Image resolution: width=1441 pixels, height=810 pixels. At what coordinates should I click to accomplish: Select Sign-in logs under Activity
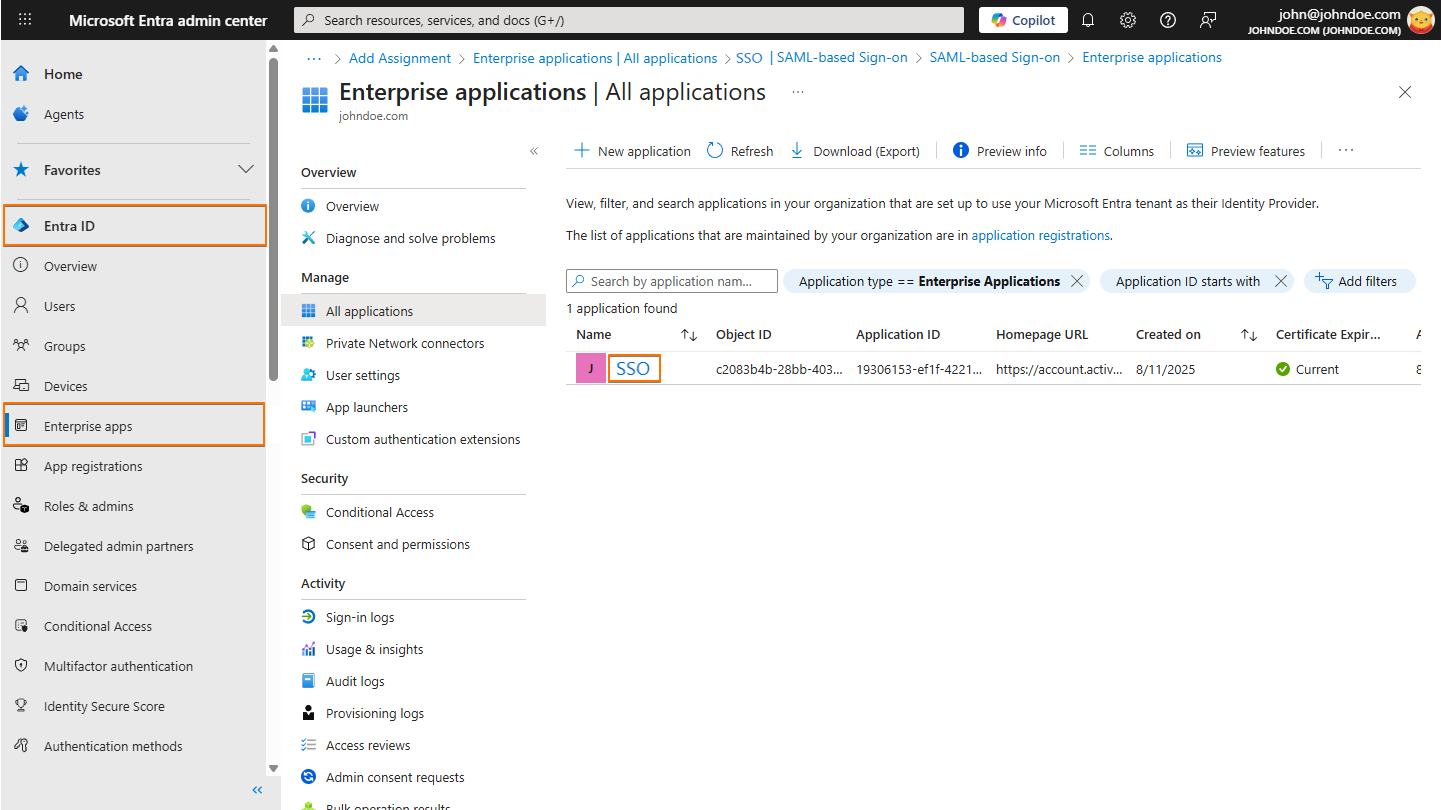[x=360, y=616]
